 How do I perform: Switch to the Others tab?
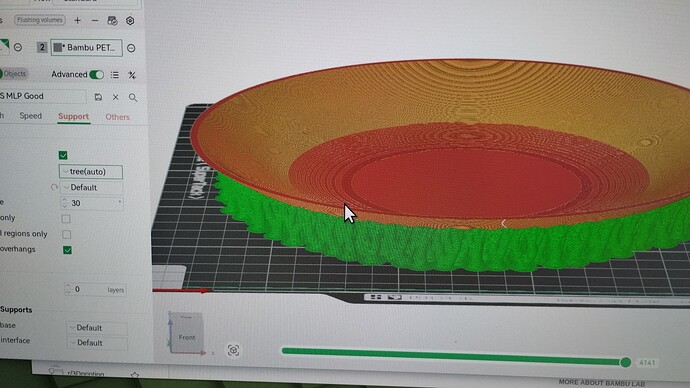(x=117, y=117)
